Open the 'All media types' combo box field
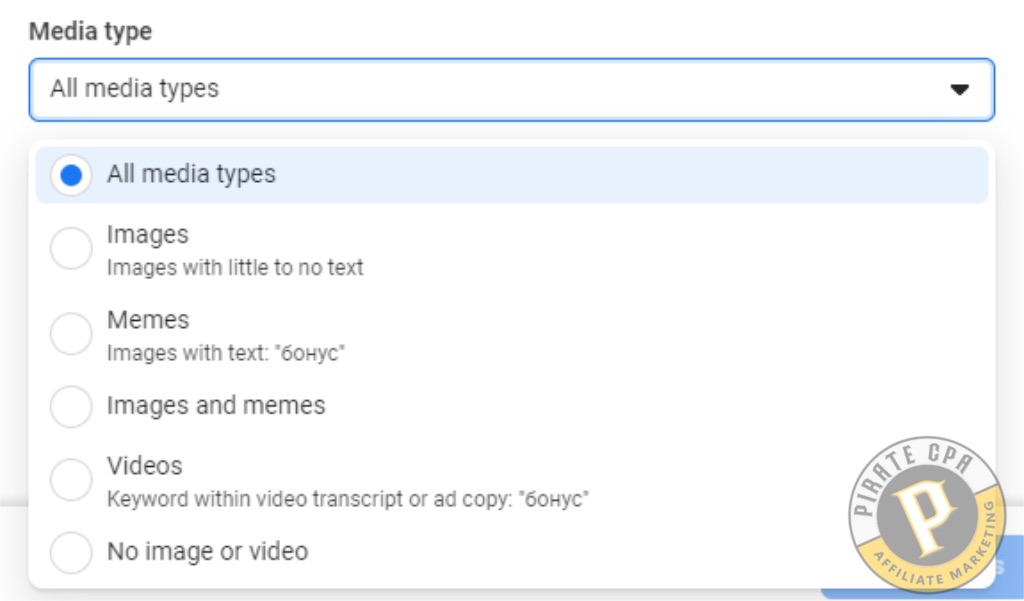Viewport: 1024px width, 601px height. click(x=511, y=89)
